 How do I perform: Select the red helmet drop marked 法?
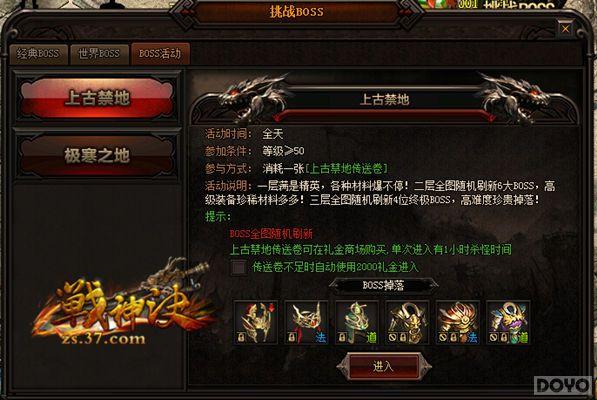(306, 322)
